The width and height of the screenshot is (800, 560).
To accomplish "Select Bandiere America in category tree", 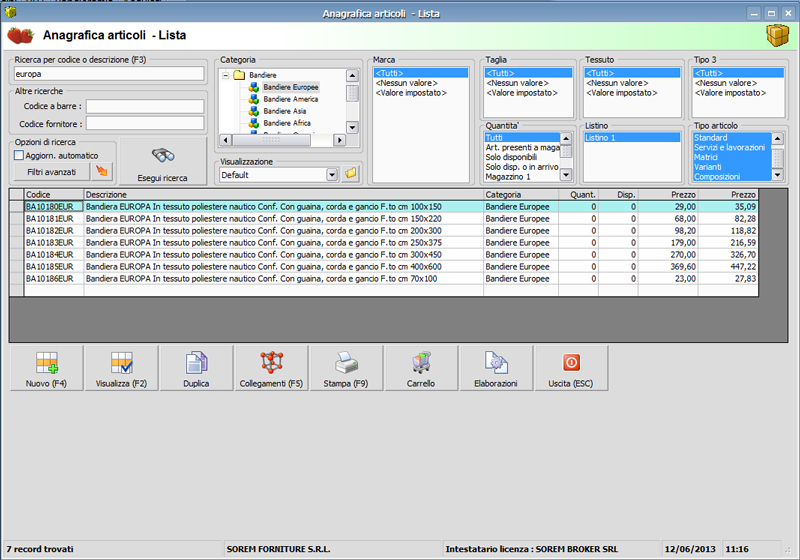I will 290,99.
